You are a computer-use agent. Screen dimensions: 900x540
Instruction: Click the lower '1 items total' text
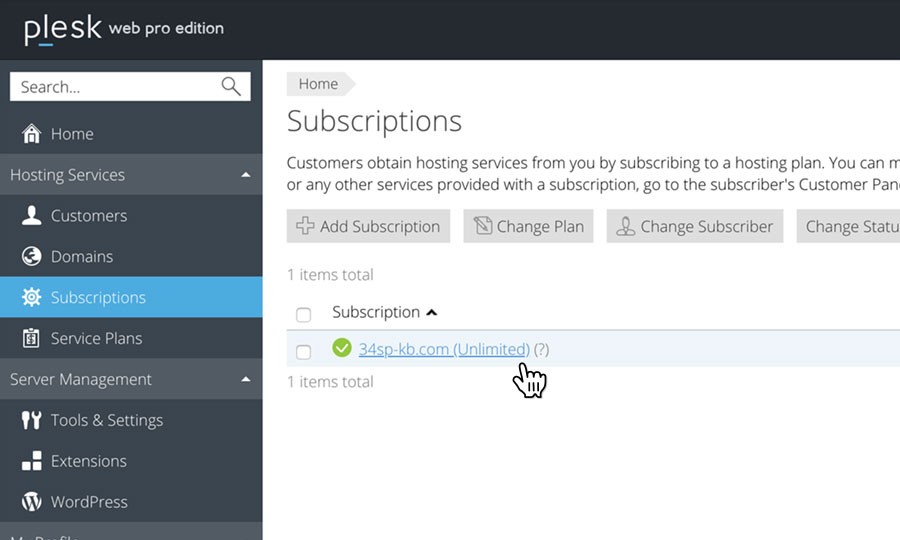[x=330, y=382]
